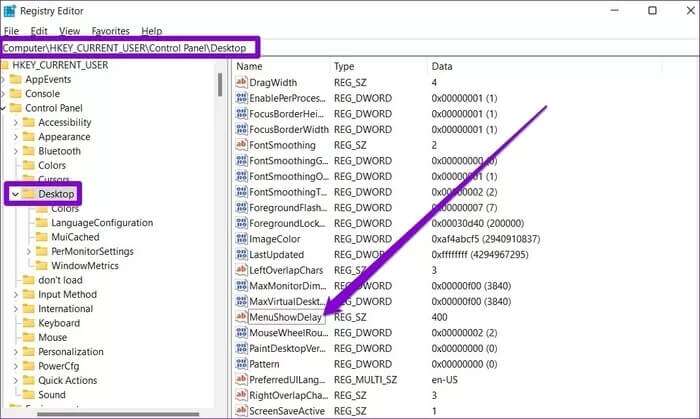Click the DragWidth string value icon

coord(241,82)
